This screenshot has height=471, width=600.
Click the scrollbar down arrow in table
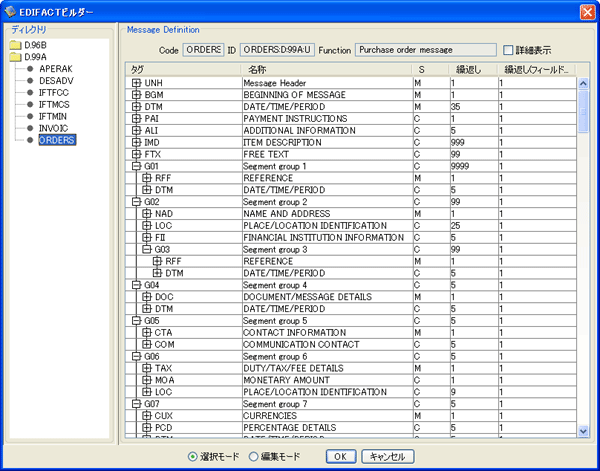(584, 430)
